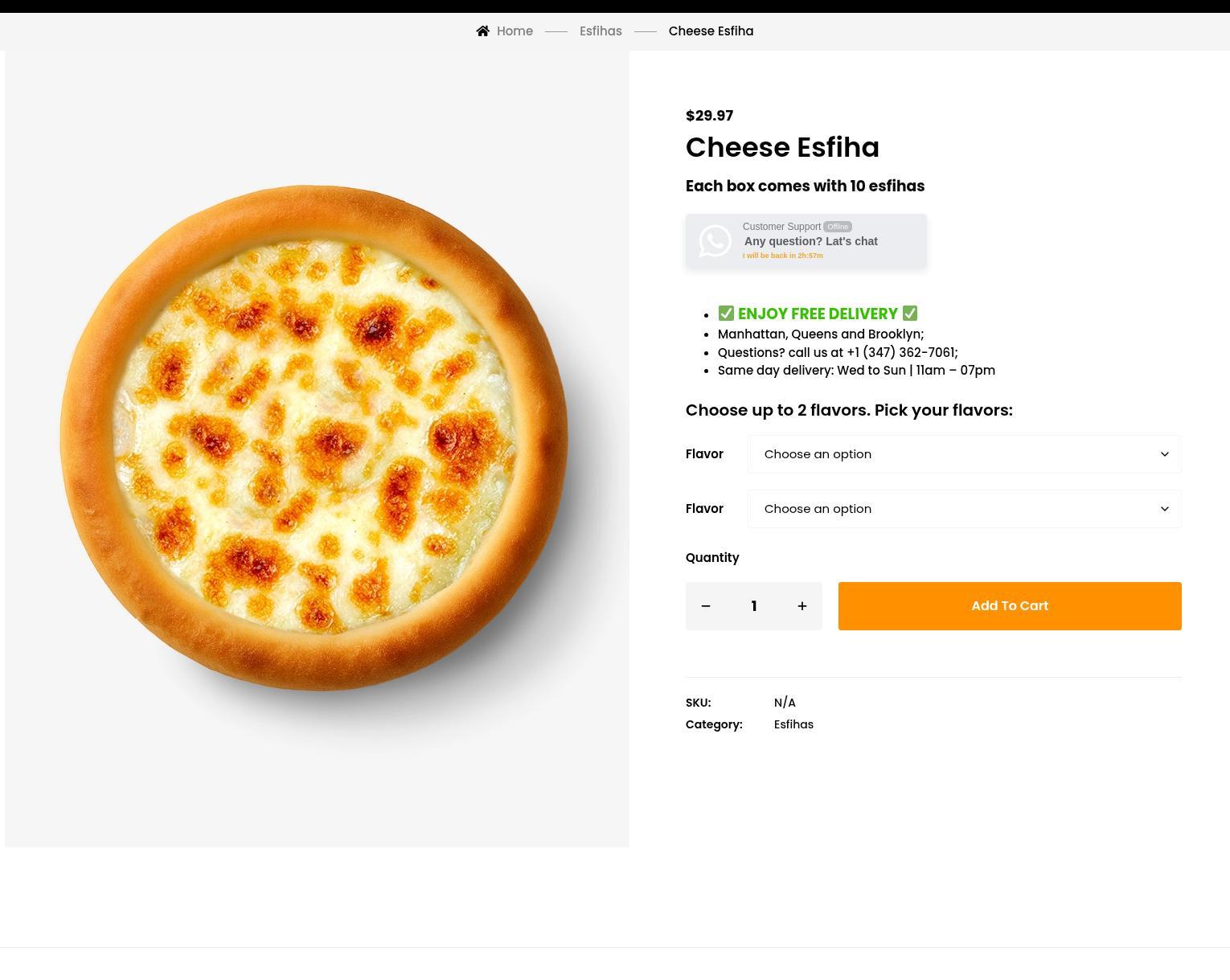Go to Home via breadcrumb text
1230x980 pixels.
point(515,31)
